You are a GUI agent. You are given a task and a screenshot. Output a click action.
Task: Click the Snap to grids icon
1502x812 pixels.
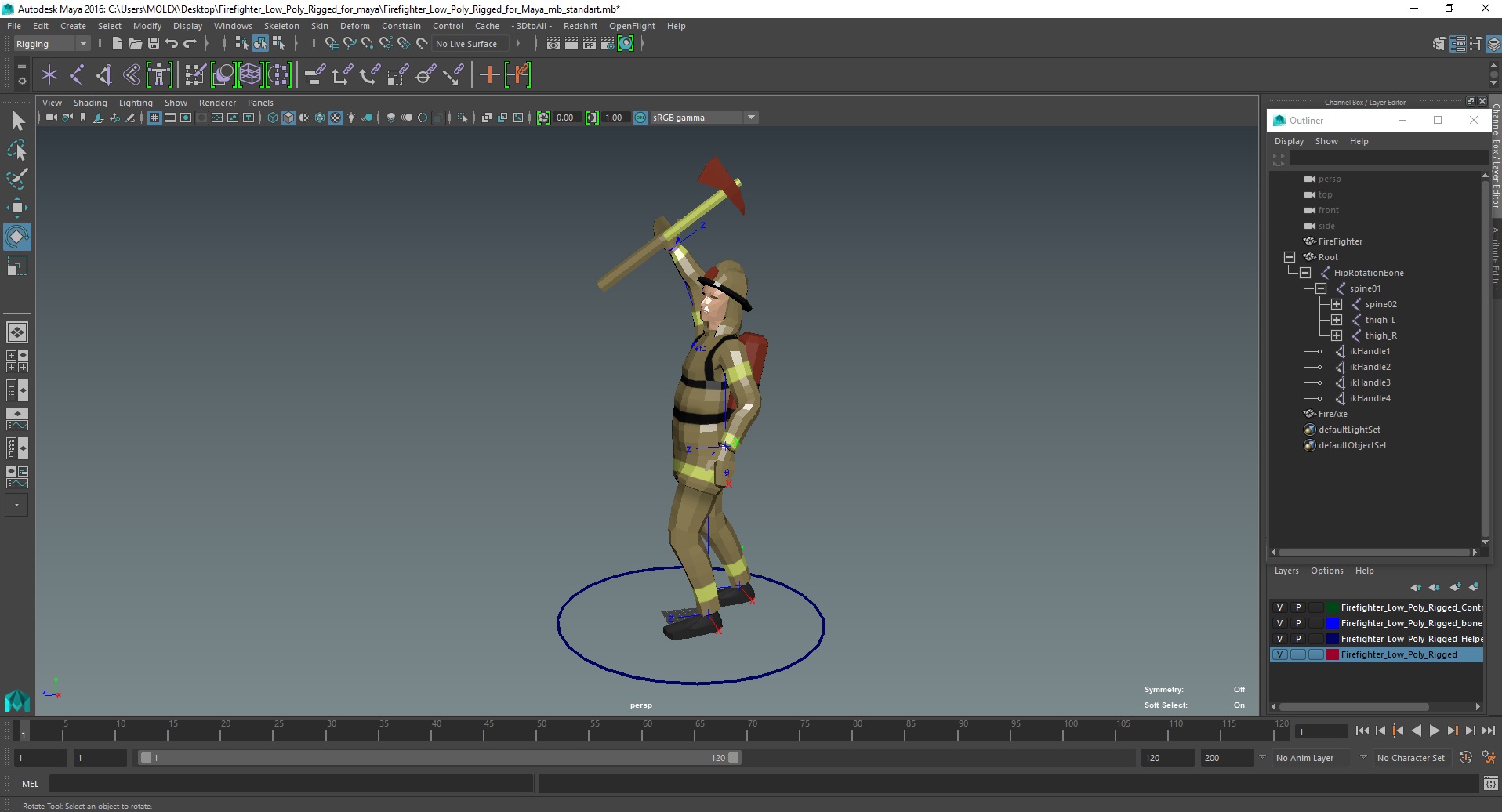point(331,44)
